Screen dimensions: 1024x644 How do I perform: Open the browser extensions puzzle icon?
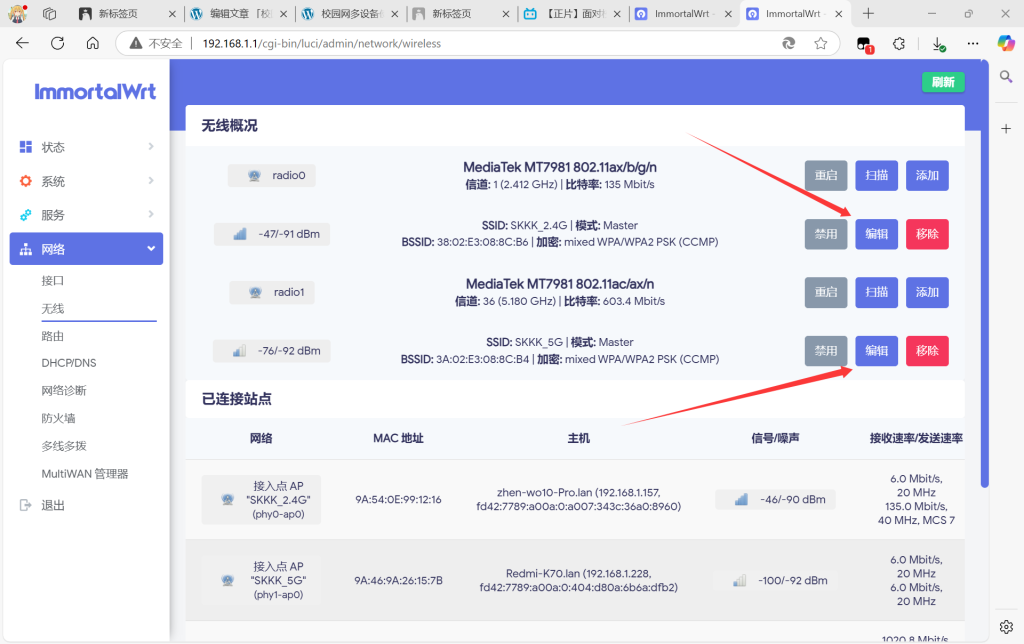tap(898, 43)
